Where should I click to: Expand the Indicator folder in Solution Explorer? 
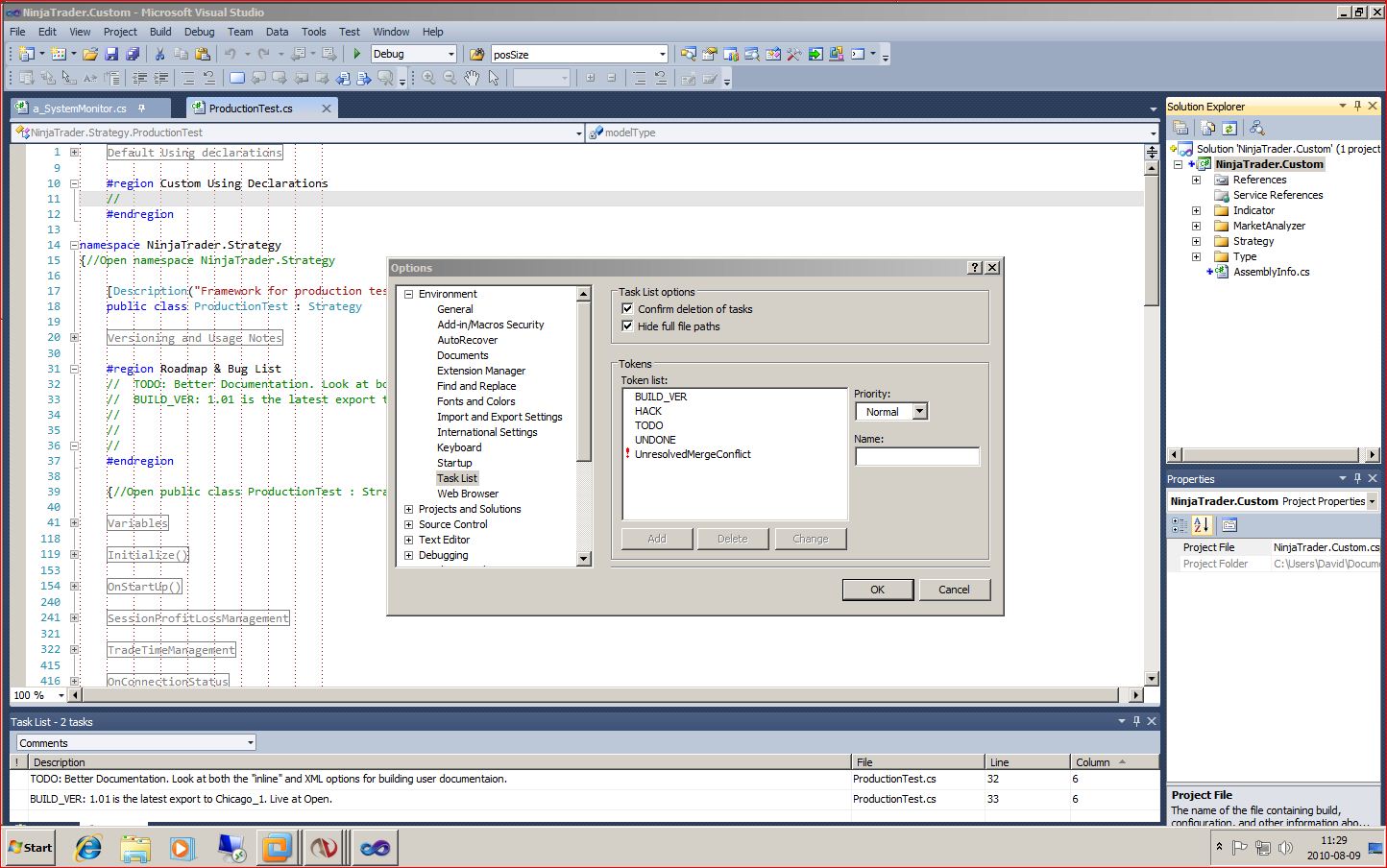[1197, 210]
